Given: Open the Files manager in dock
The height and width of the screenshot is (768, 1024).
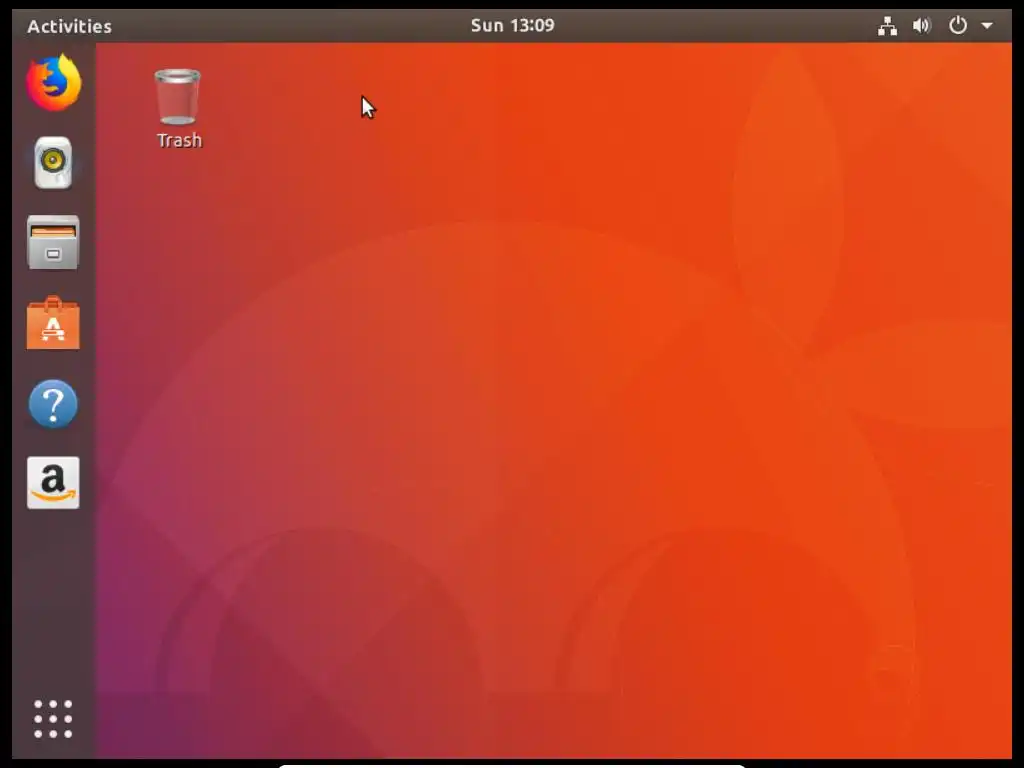Looking at the screenshot, I should tap(53, 242).
